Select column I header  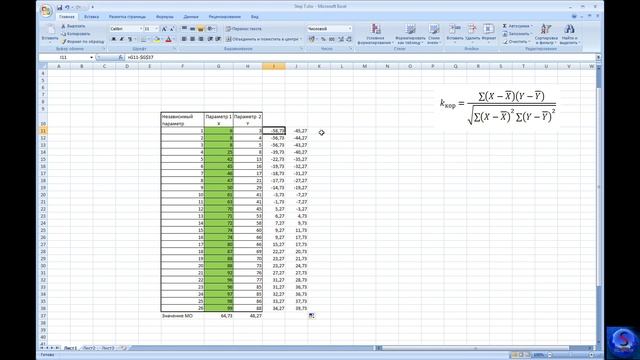[x=274, y=66]
